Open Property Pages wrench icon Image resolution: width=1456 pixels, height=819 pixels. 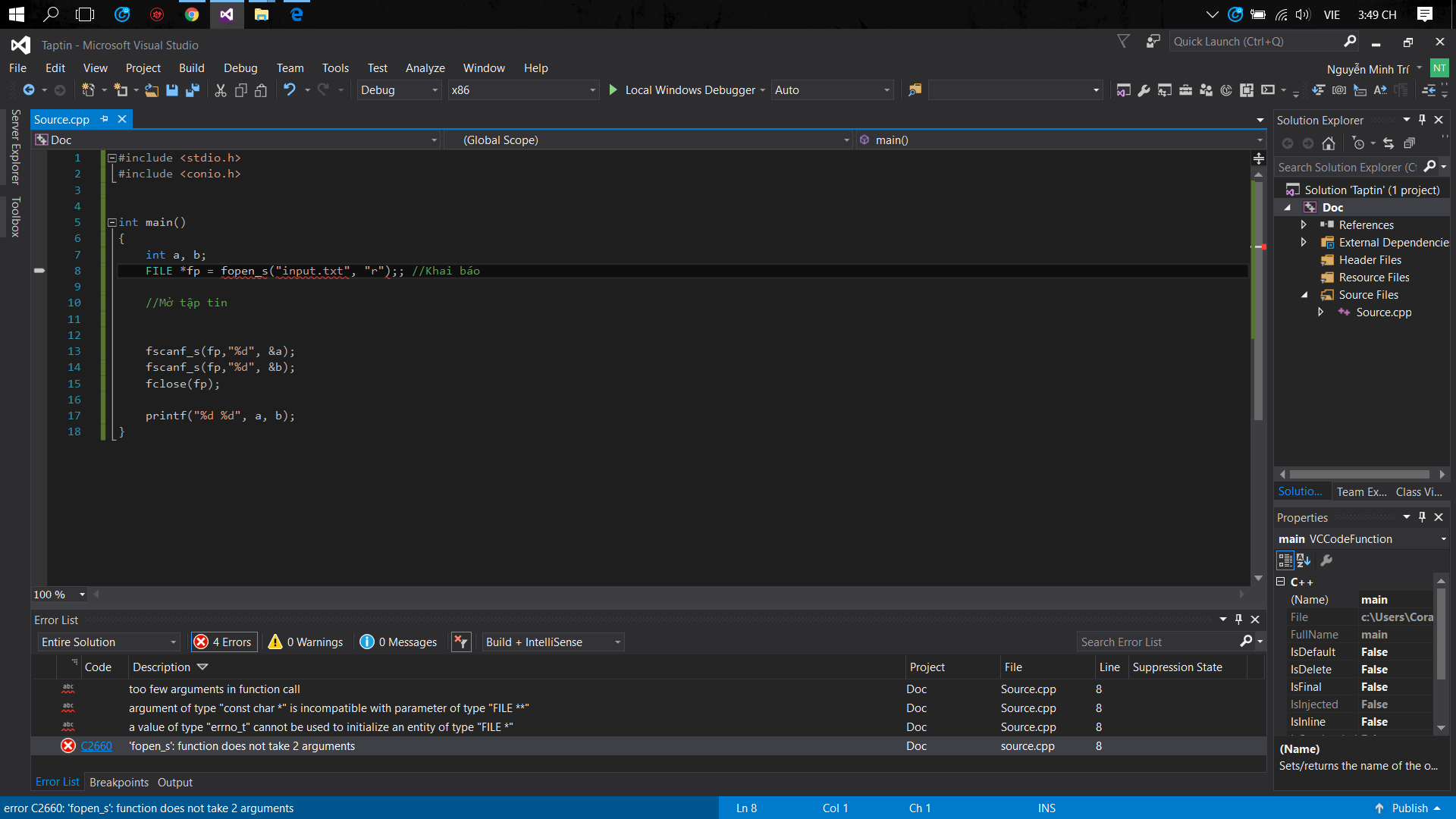pos(1326,560)
